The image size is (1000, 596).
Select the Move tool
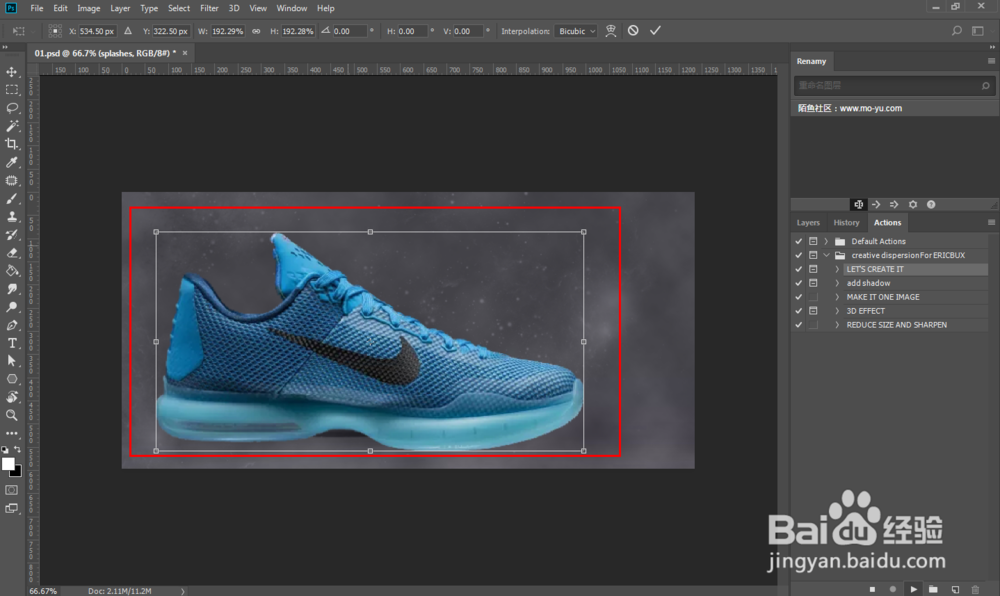[12, 72]
